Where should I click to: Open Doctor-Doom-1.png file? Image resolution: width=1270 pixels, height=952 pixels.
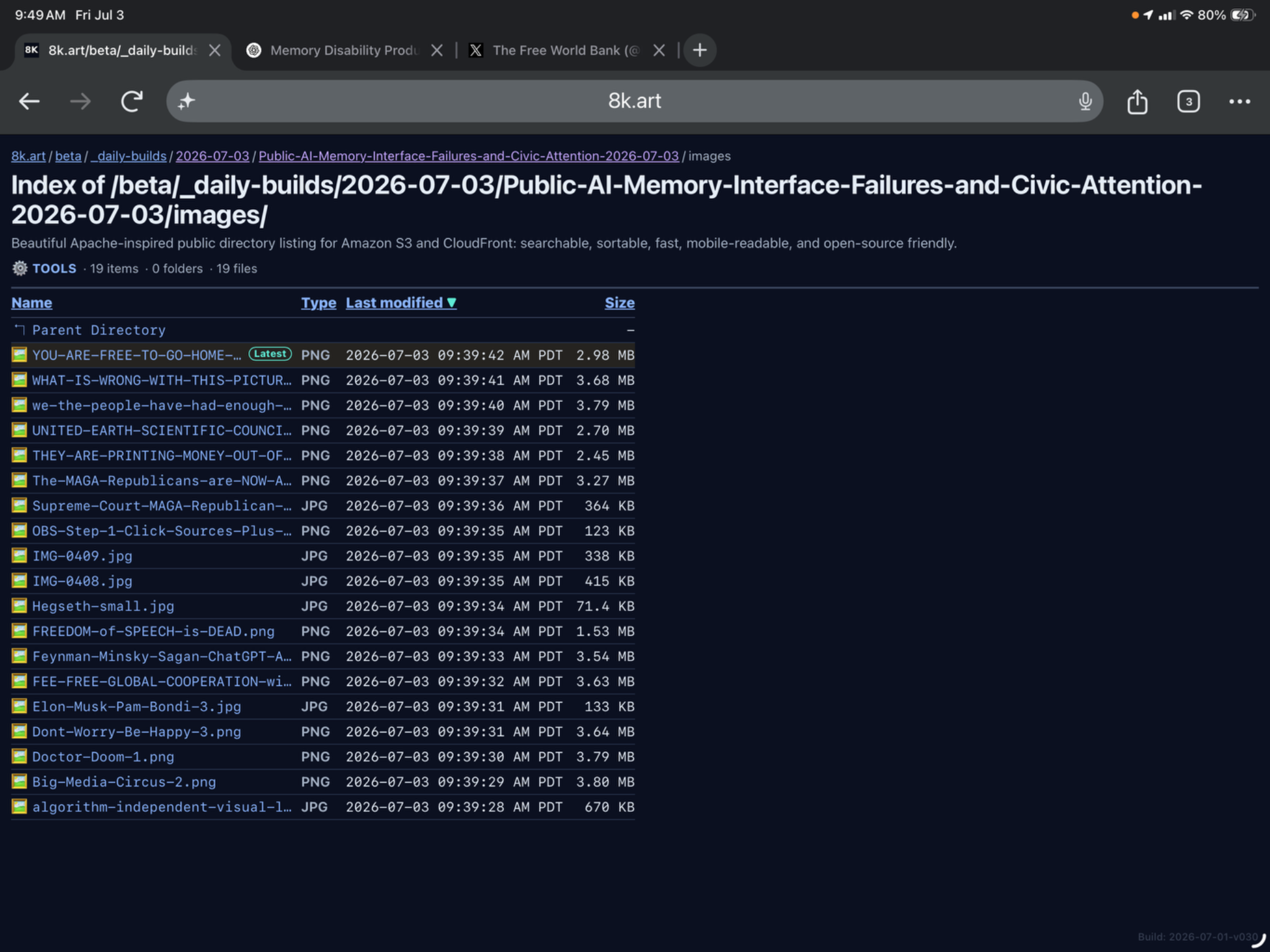coord(103,757)
